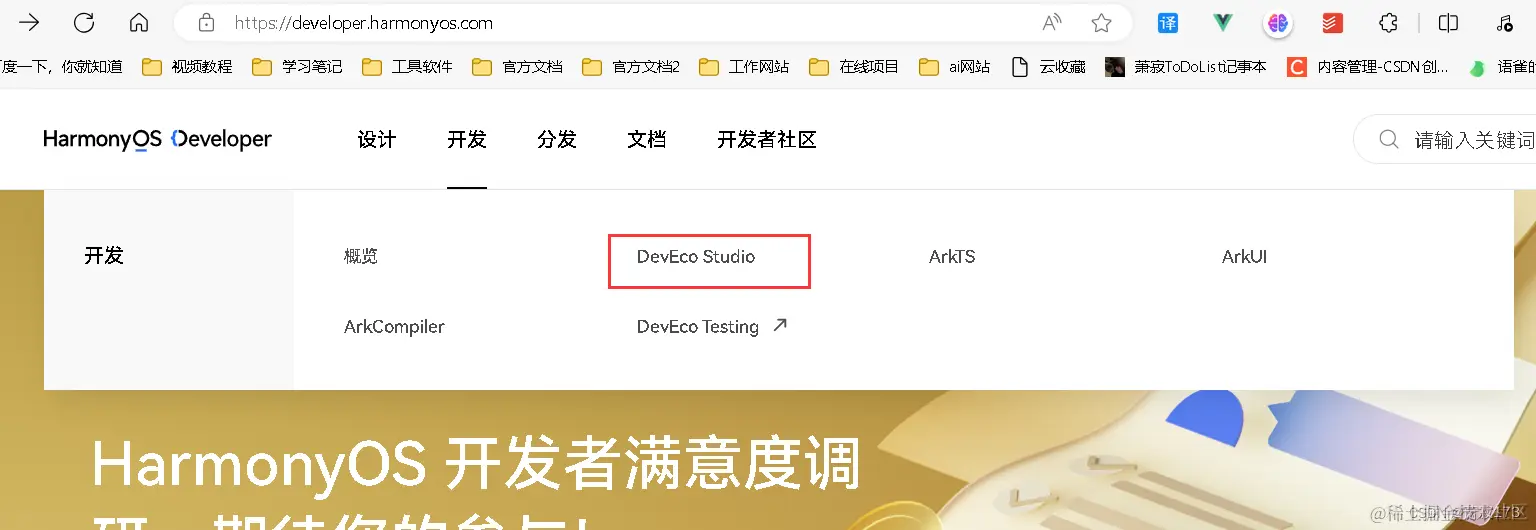Select DevEco Testing in the submenu
1536x530 pixels.
698,327
